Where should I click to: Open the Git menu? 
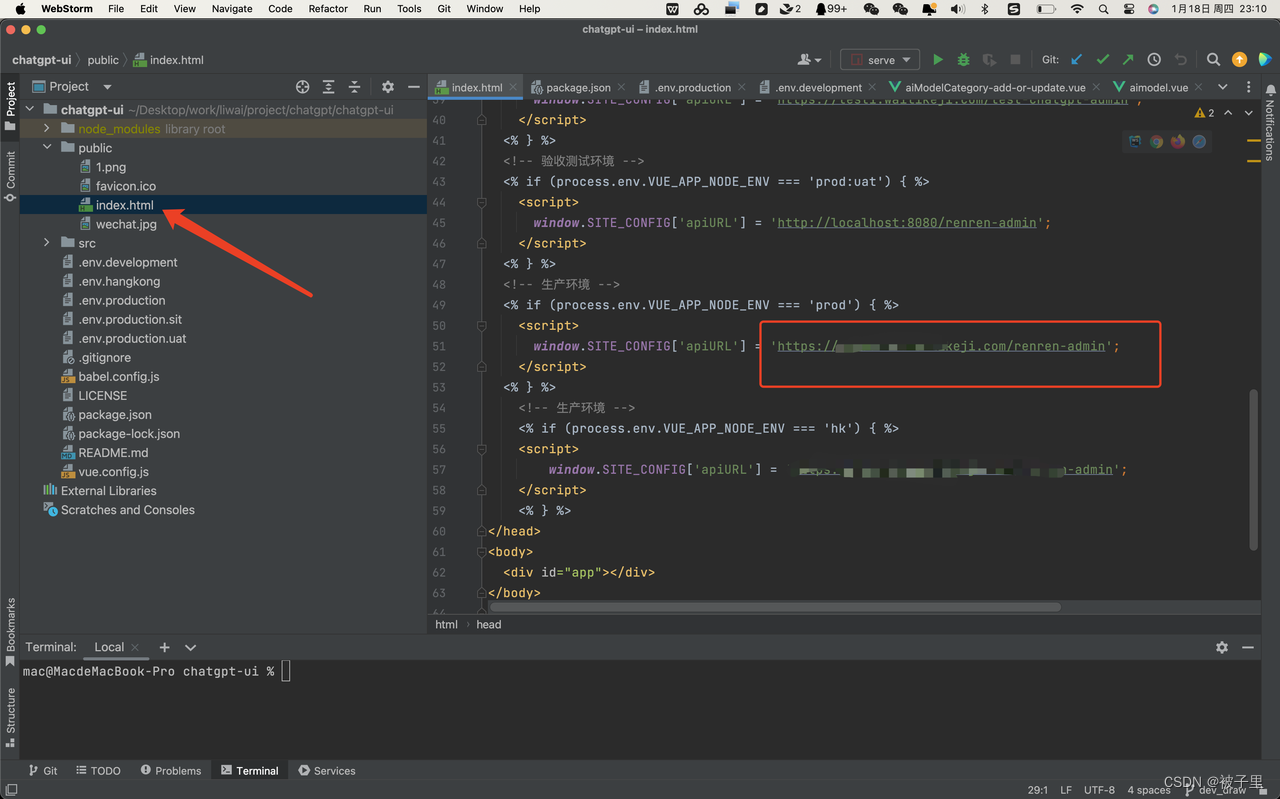(444, 8)
